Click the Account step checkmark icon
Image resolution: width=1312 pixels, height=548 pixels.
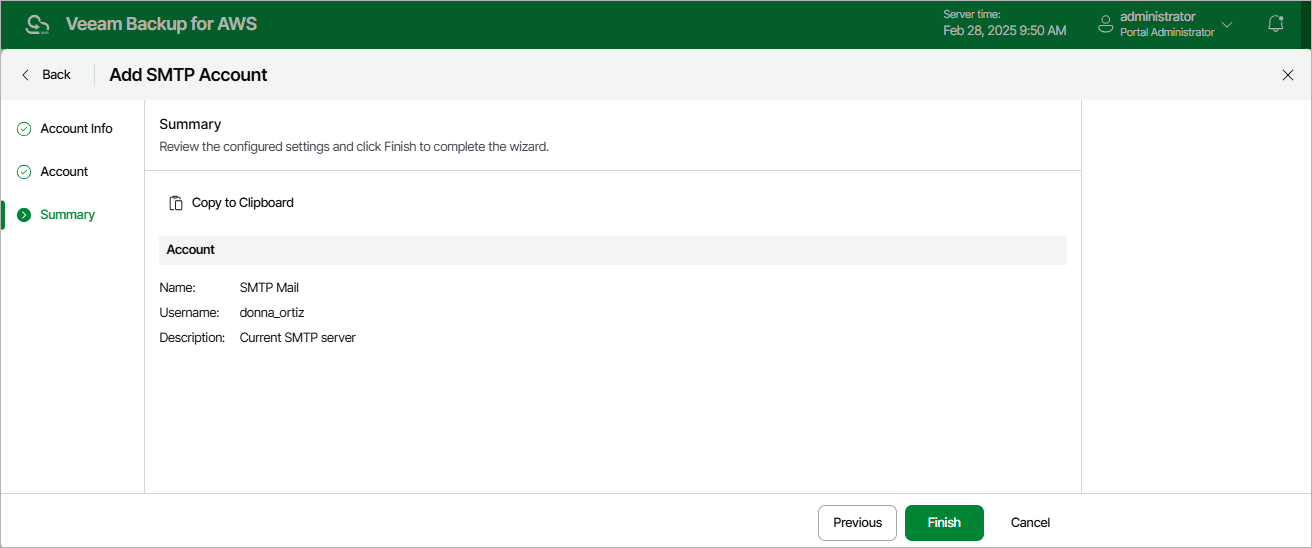(x=24, y=172)
